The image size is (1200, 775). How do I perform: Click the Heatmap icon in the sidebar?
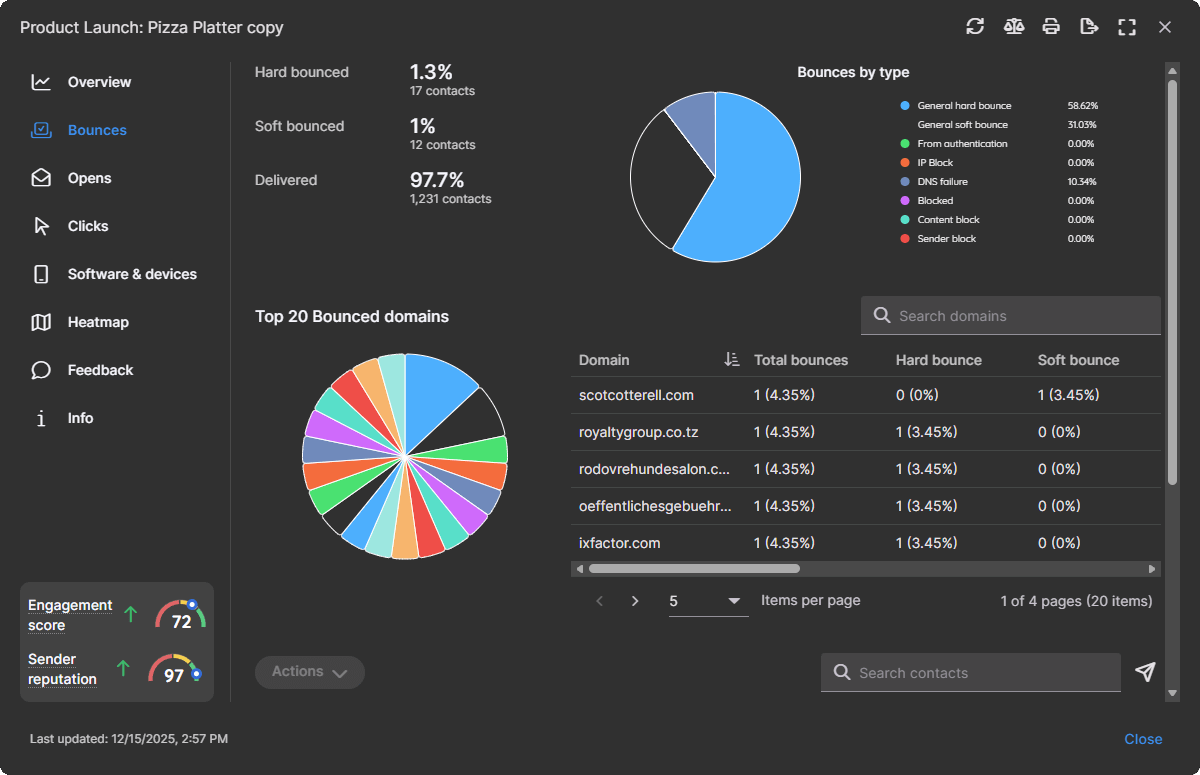pos(40,322)
